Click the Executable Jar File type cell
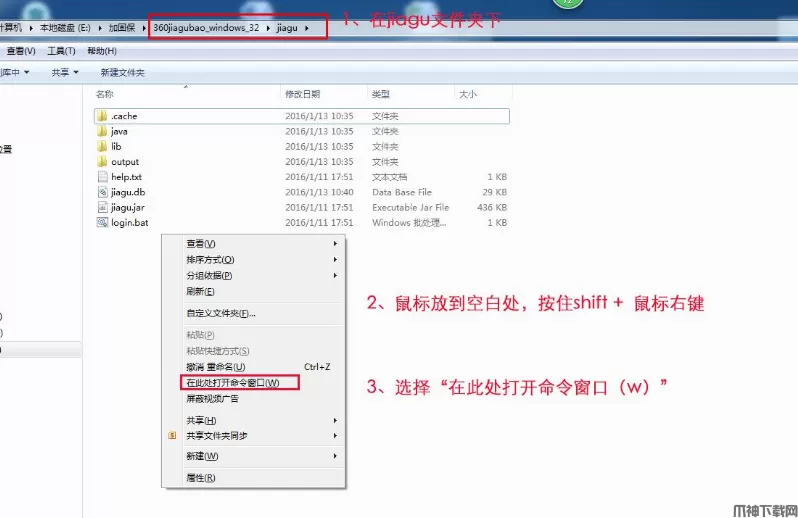 (410, 208)
